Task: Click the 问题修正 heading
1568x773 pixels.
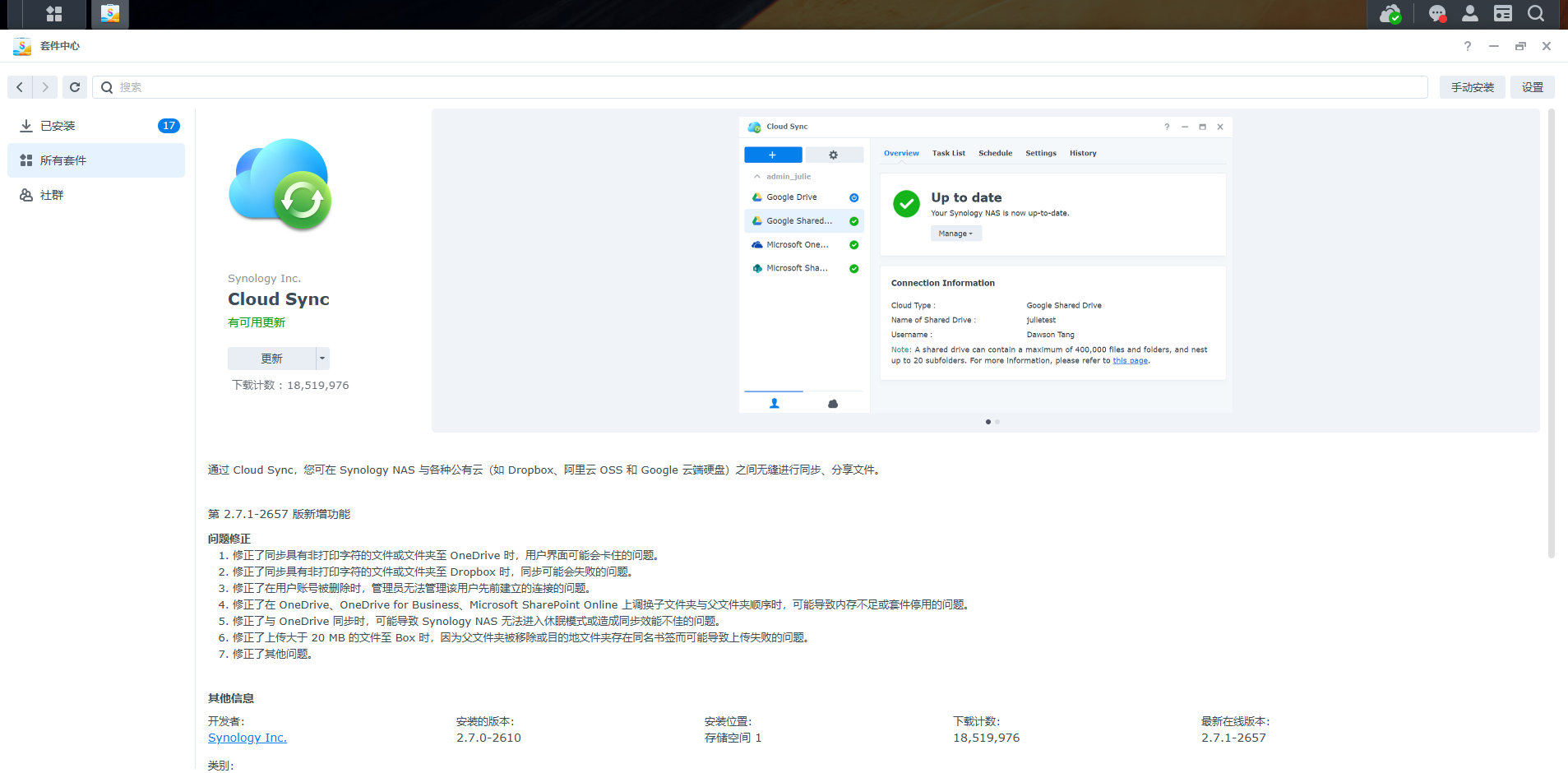Action: 229,539
